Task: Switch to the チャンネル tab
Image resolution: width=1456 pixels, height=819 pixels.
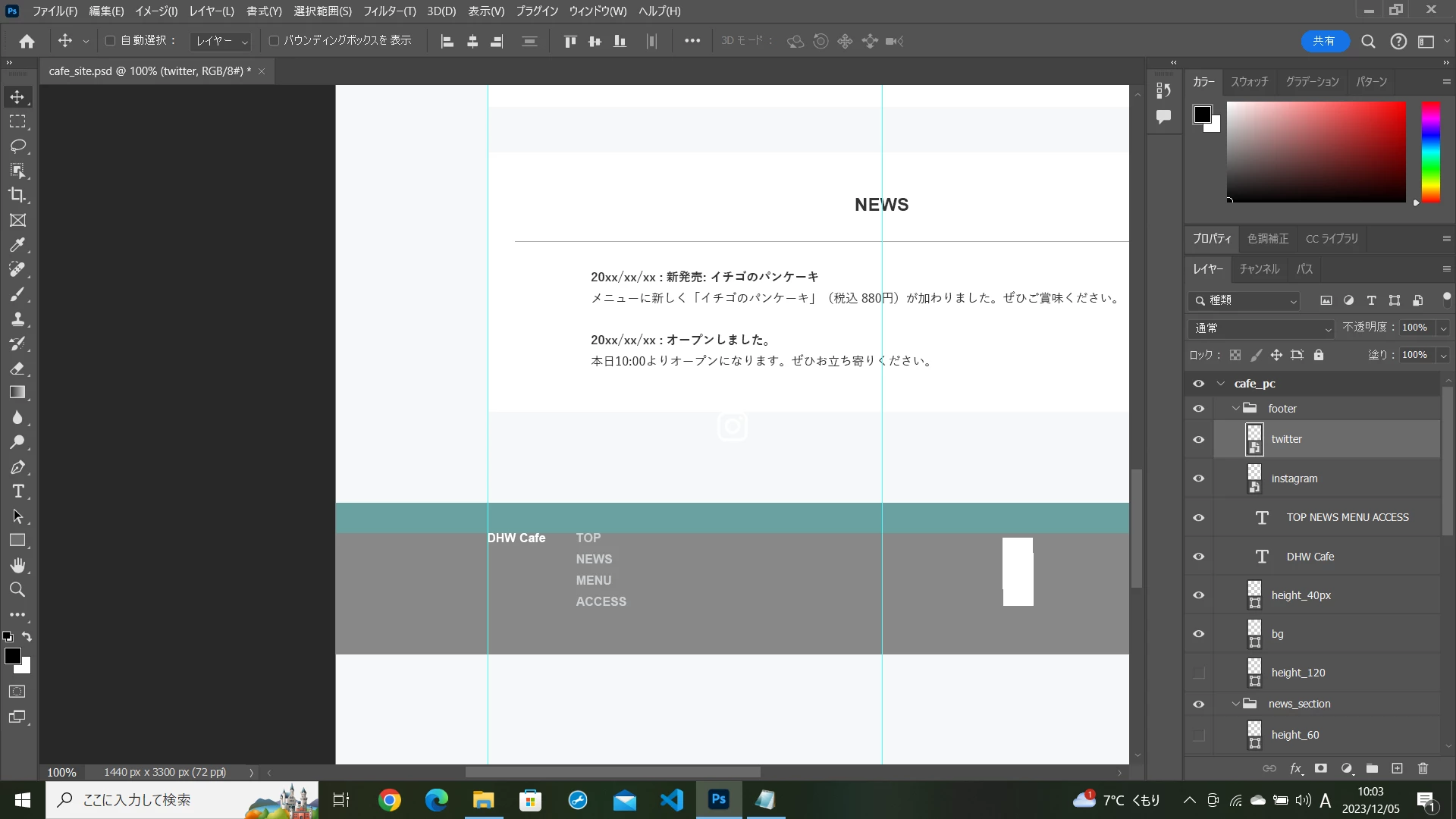Action: pos(1259,269)
